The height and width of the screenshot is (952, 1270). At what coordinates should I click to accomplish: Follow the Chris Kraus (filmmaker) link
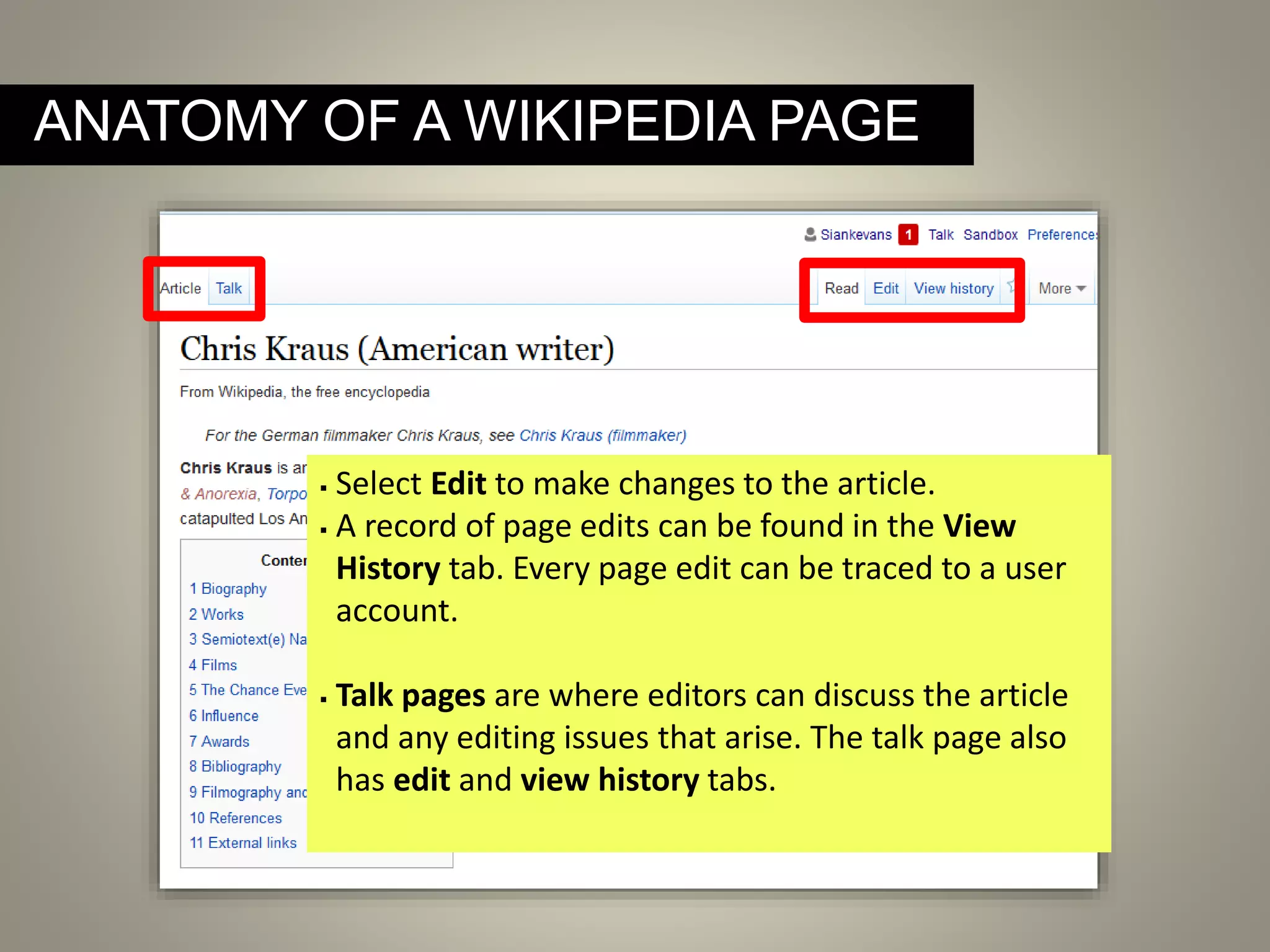coord(603,436)
